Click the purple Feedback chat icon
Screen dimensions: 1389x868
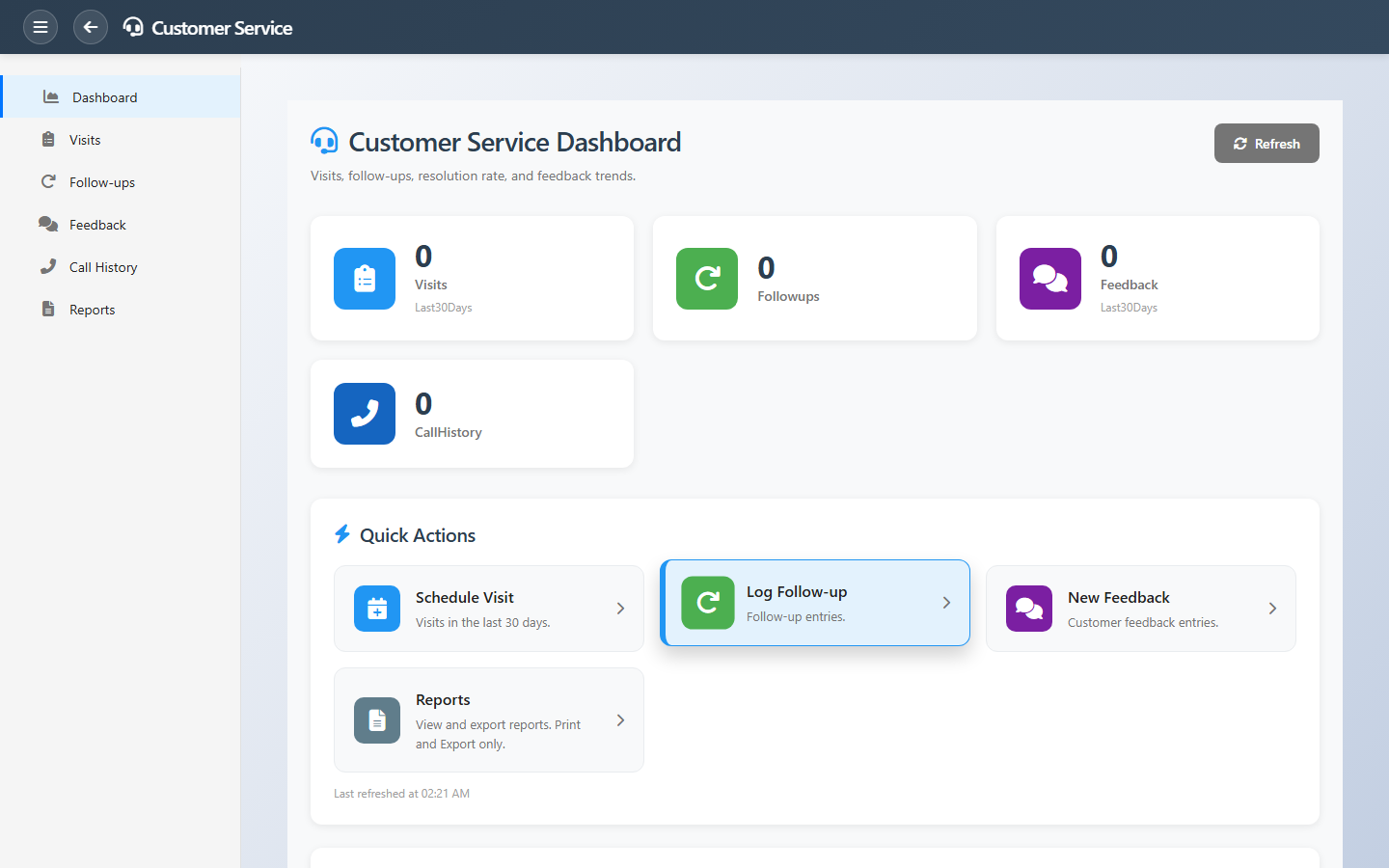(x=1050, y=279)
